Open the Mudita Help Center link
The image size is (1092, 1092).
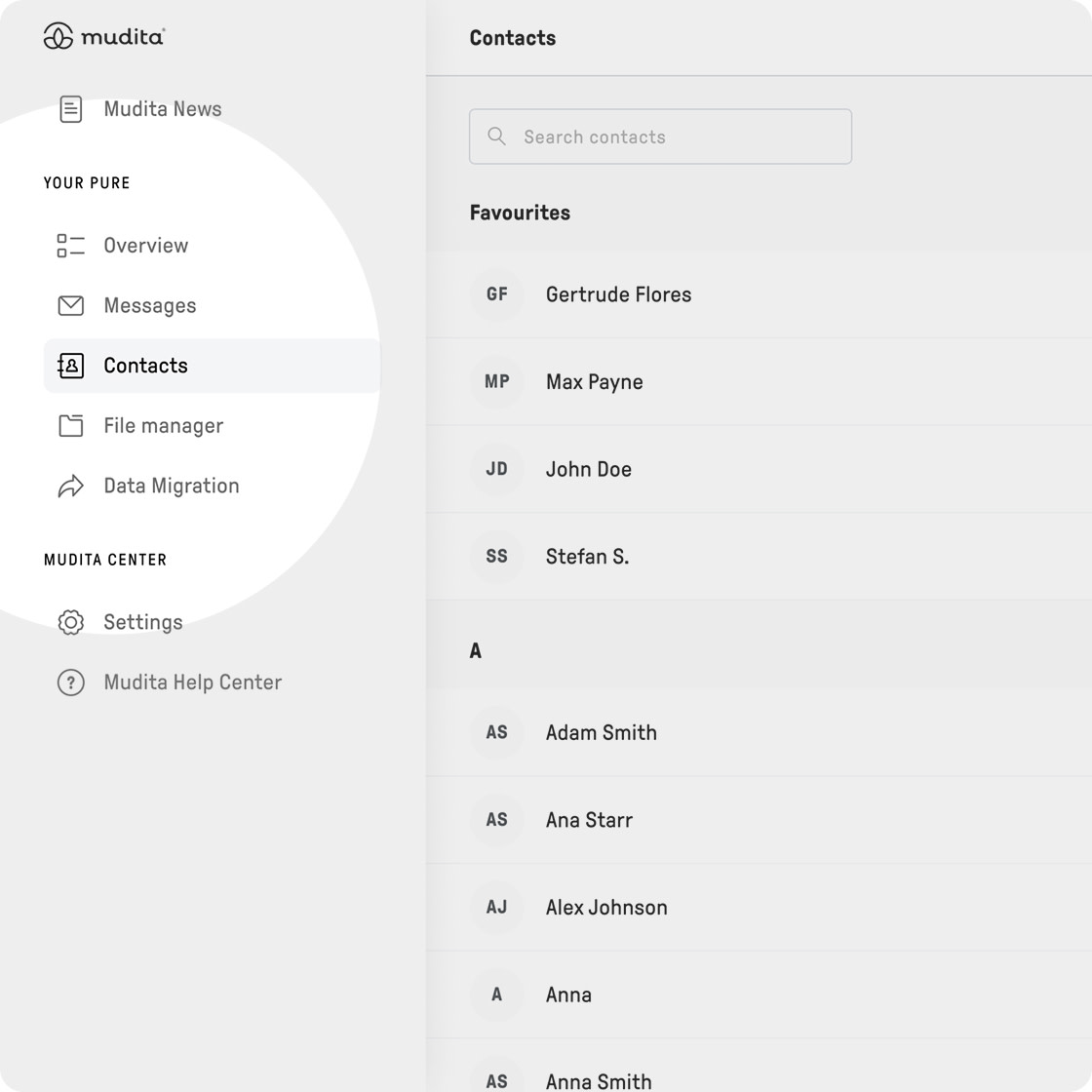(x=192, y=682)
